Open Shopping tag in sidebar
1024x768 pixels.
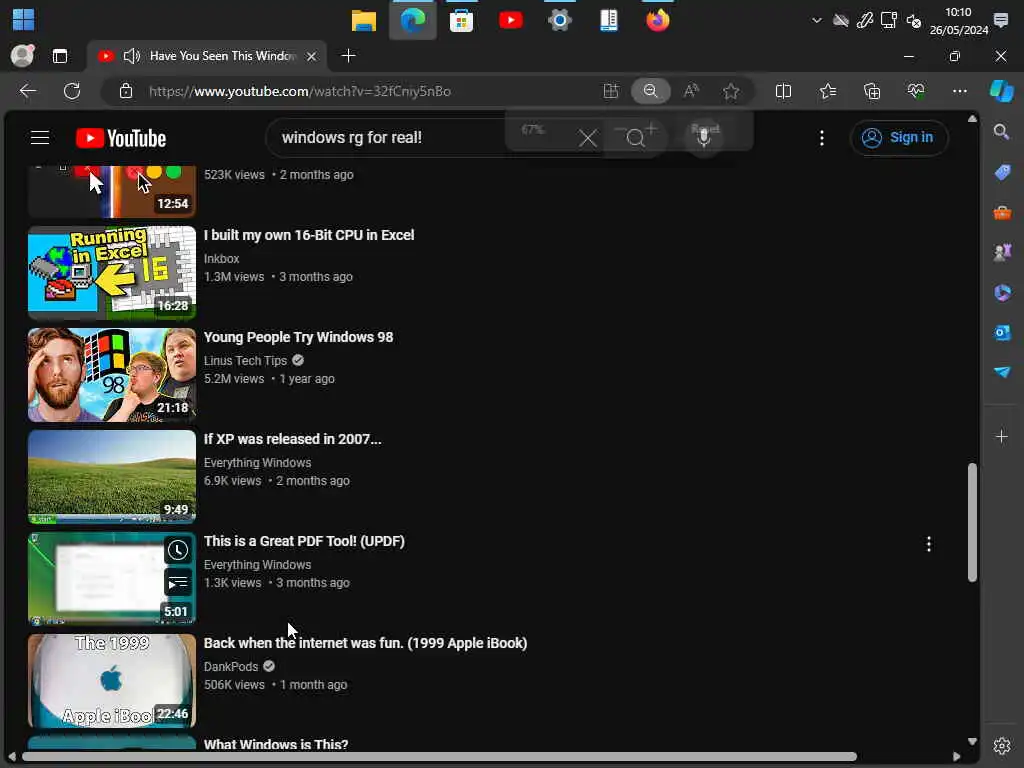pos(1001,172)
